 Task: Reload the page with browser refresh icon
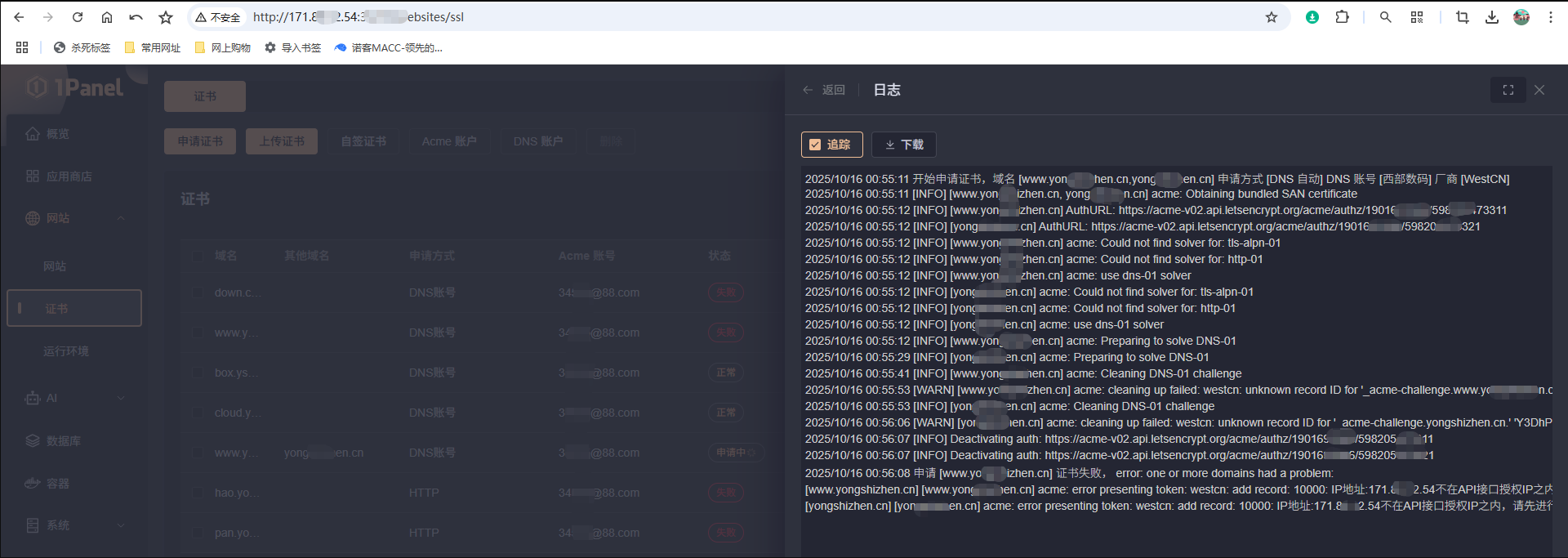pyautogui.click(x=78, y=17)
